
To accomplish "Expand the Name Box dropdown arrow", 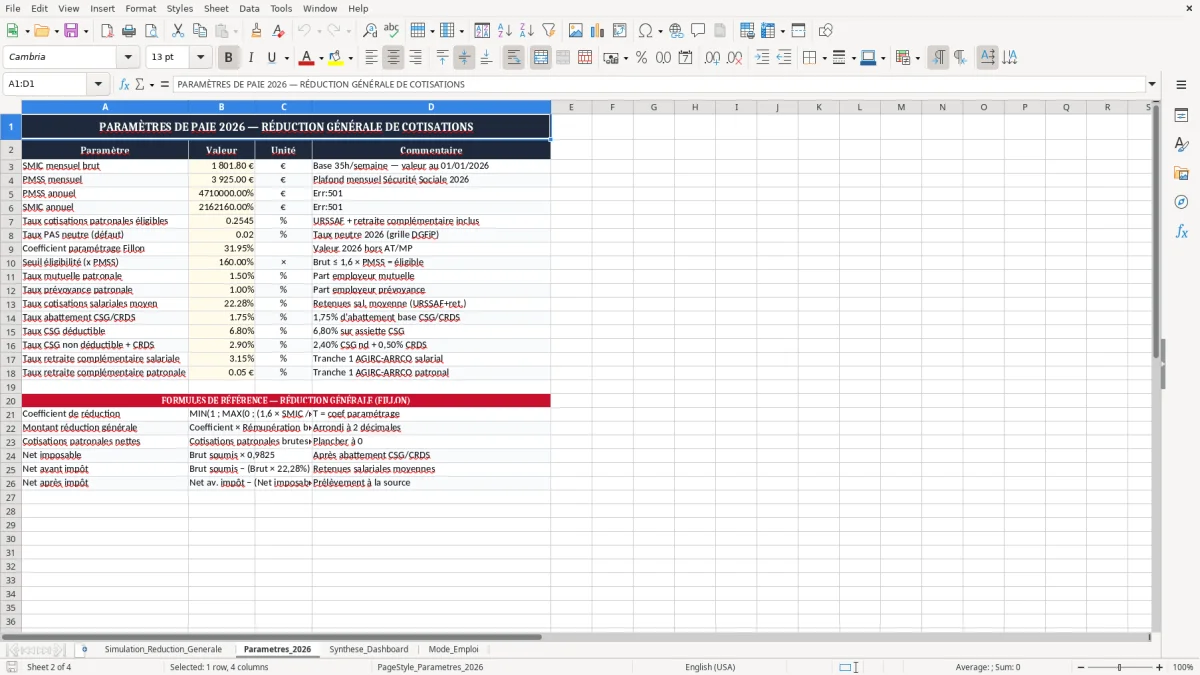I will click(98, 84).
